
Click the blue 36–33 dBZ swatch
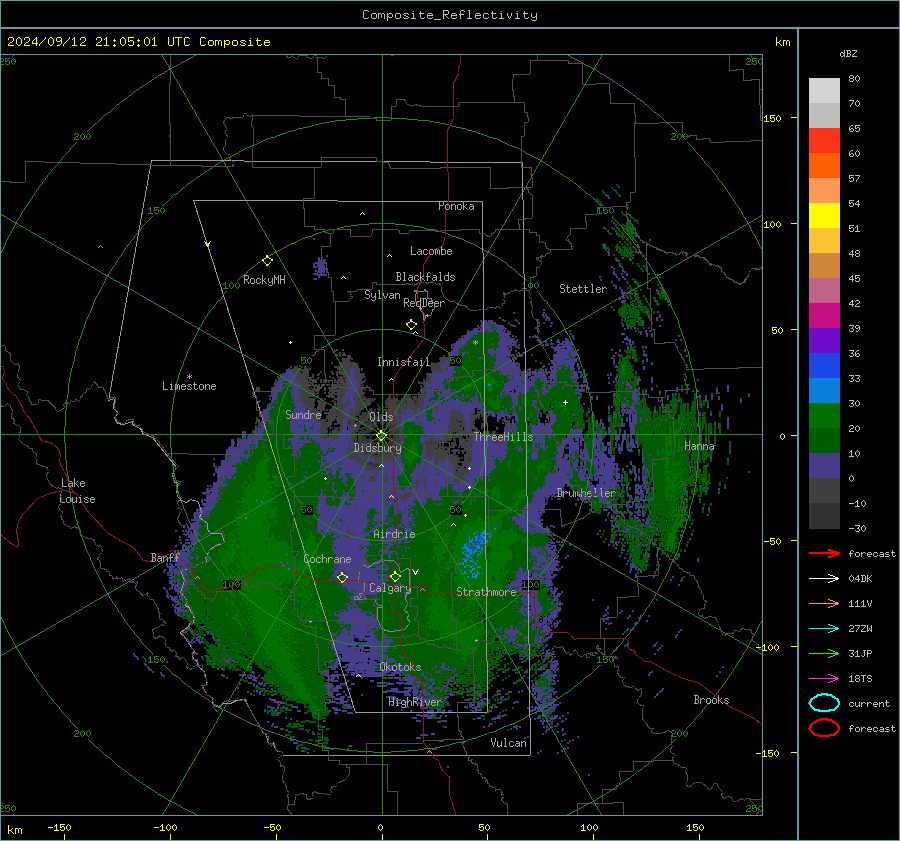tap(824, 366)
